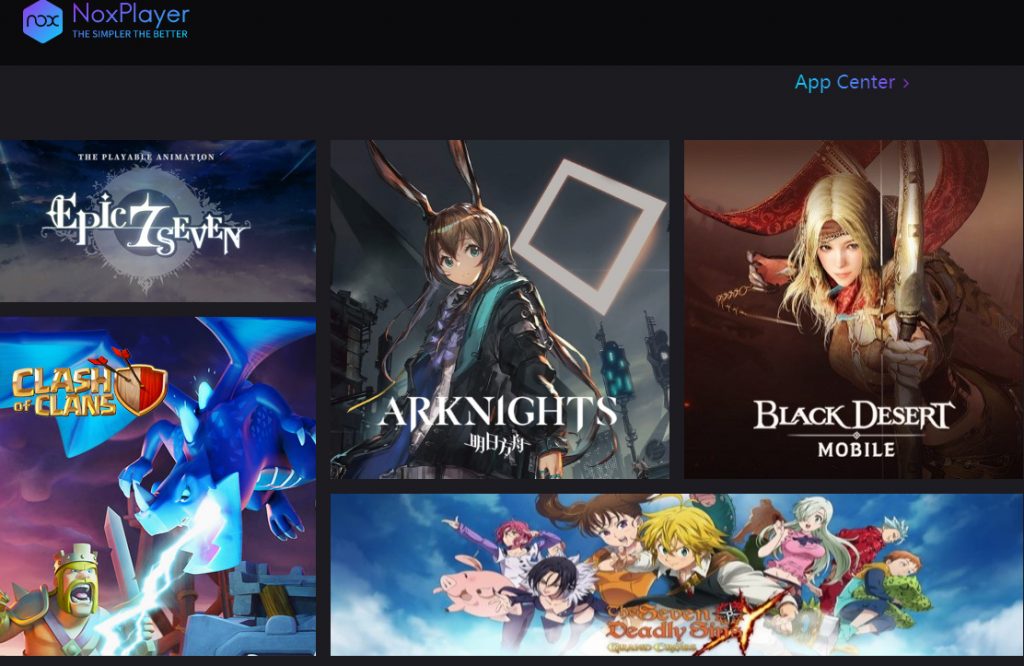Screen dimensions: 1024x666
Task: Click the Arknights title logo
Action: [x=498, y=421]
